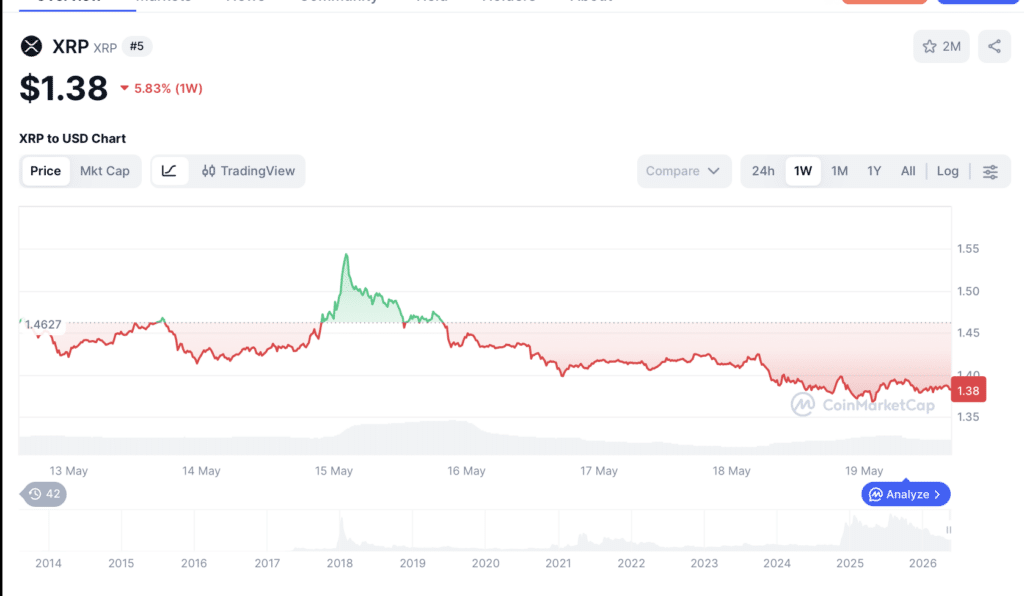
Task: Open TradingView candlestick chart
Action: pos(248,171)
